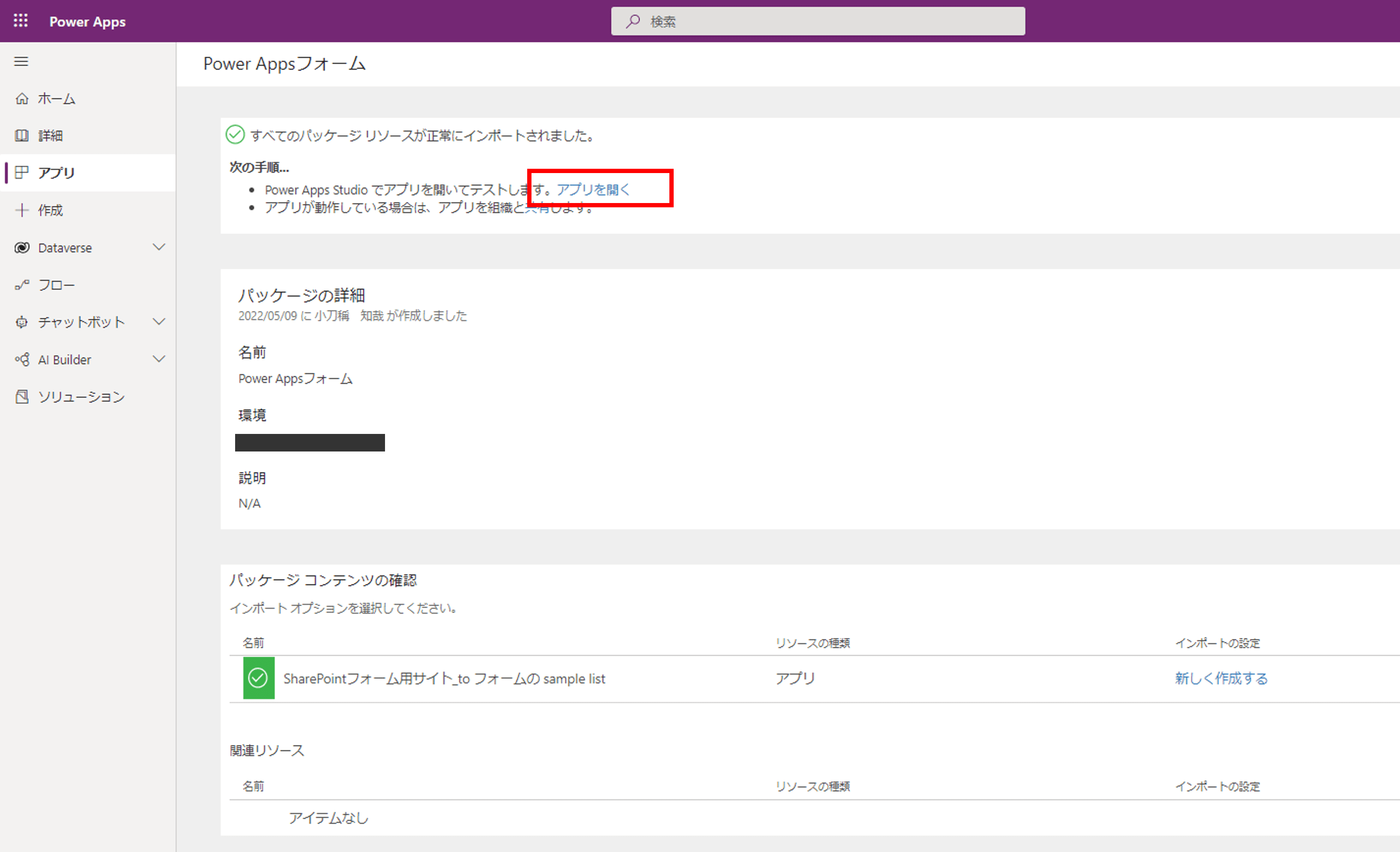1400x852 pixels.
Task: Click the アプリ grid icon in sidebar
Action: tap(21, 173)
